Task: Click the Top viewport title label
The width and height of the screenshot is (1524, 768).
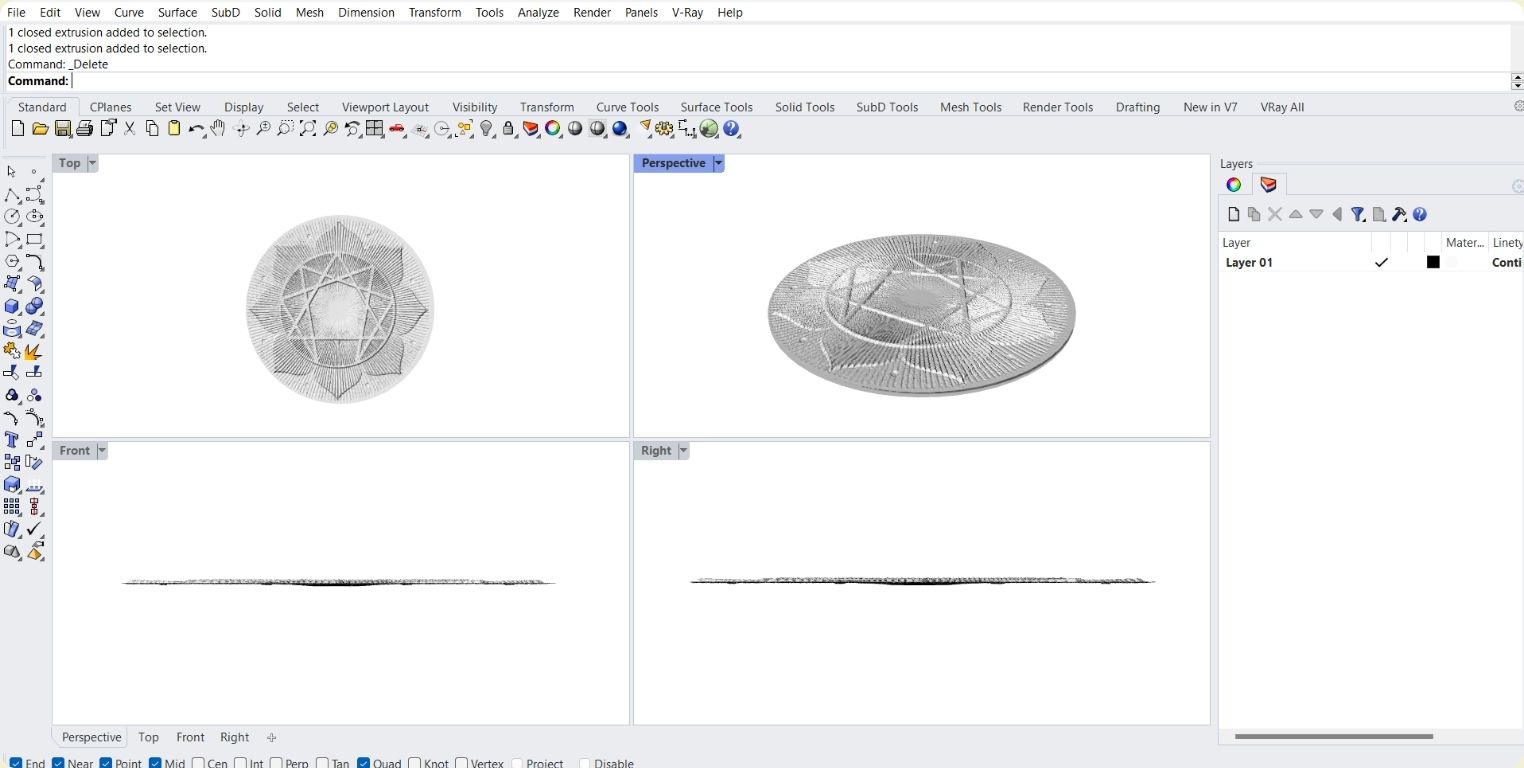Action: [69, 163]
